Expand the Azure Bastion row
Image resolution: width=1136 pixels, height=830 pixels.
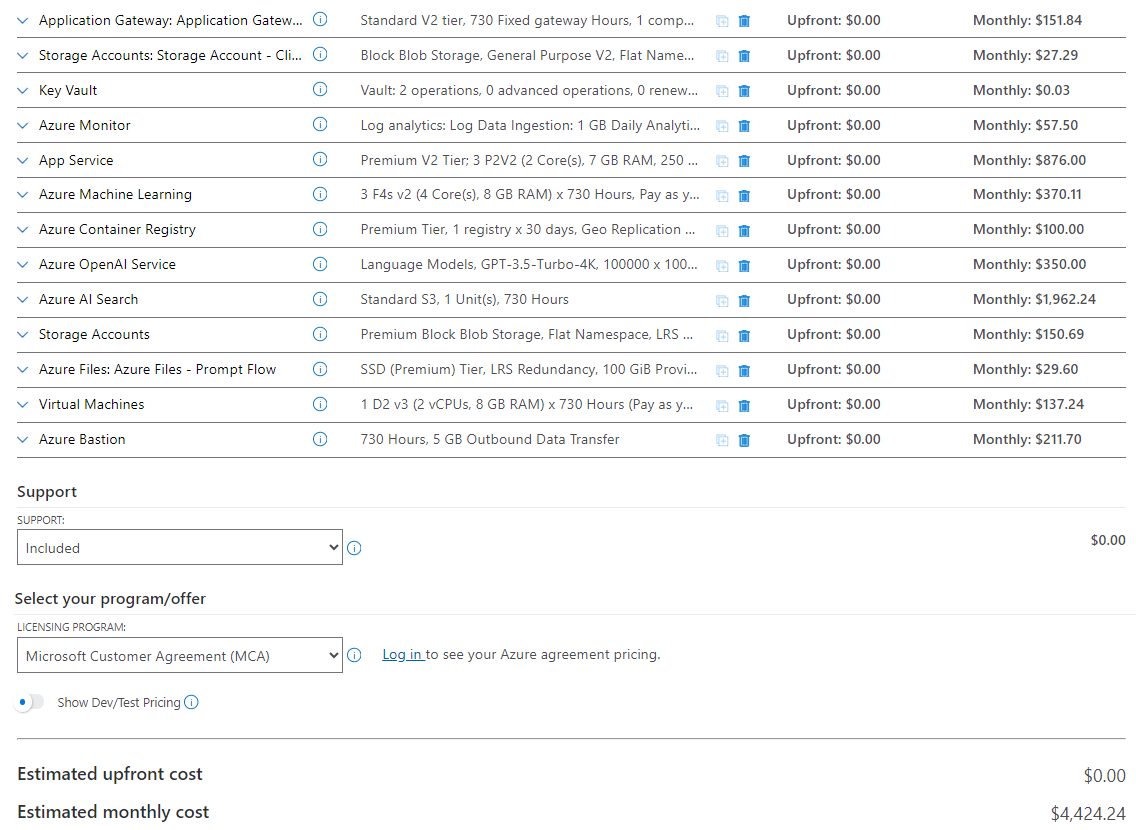[x=22, y=440]
